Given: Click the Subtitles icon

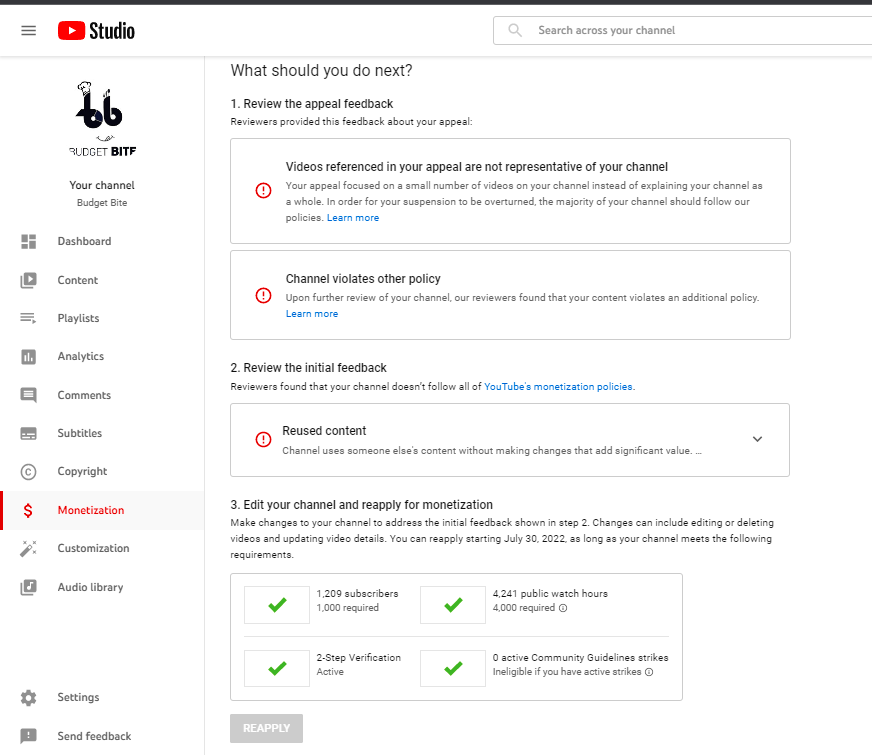Looking at the screenshot, I should pyautogui.click(x=28, y=433).
